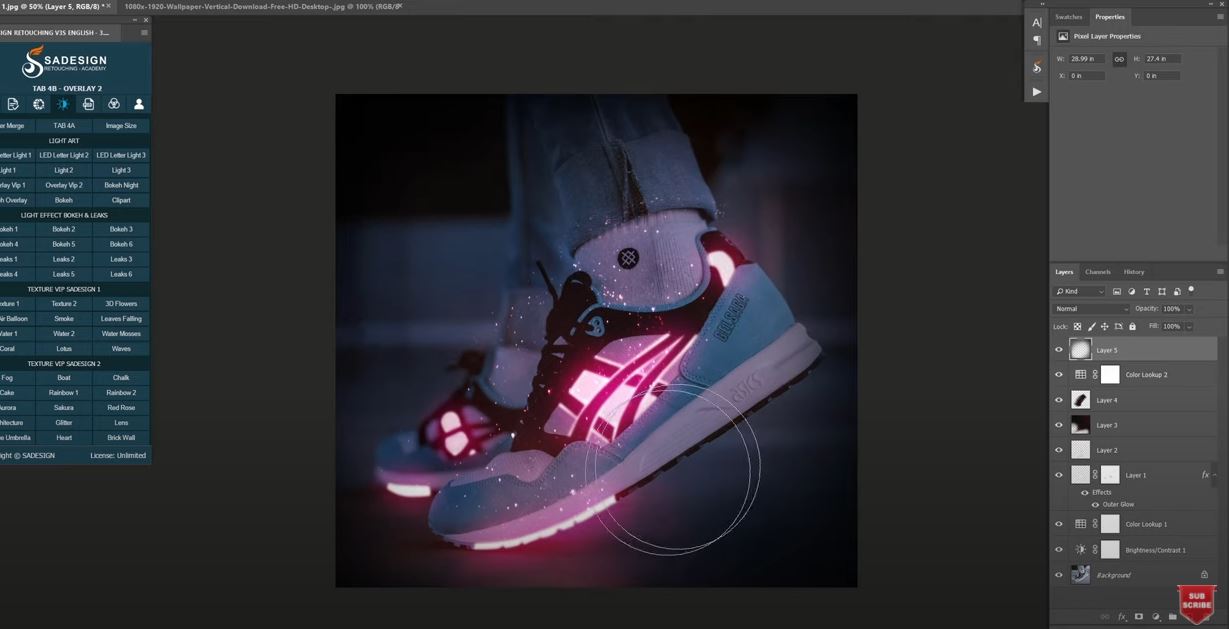This screenshot has height=629, width=1229.
Task: Click the Actions play icon in the side dock
Action: coord(1037,91)
